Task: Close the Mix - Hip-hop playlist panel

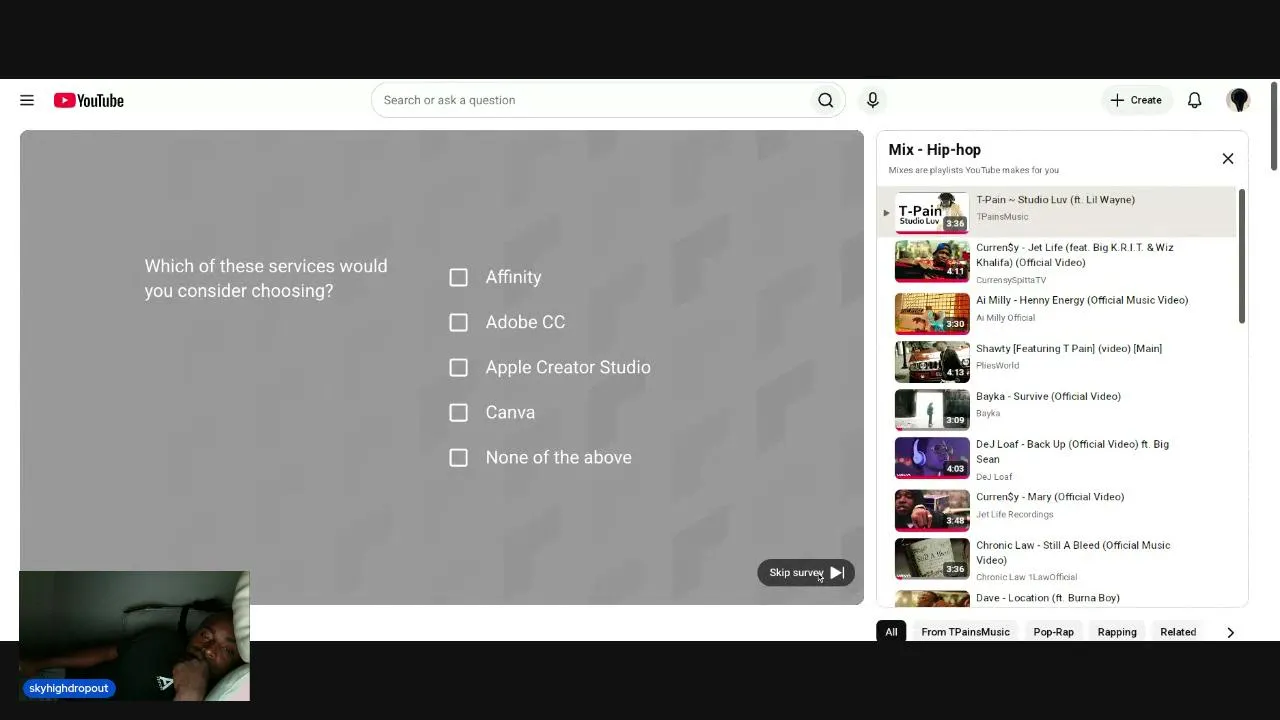Action: pos(1228,158)
